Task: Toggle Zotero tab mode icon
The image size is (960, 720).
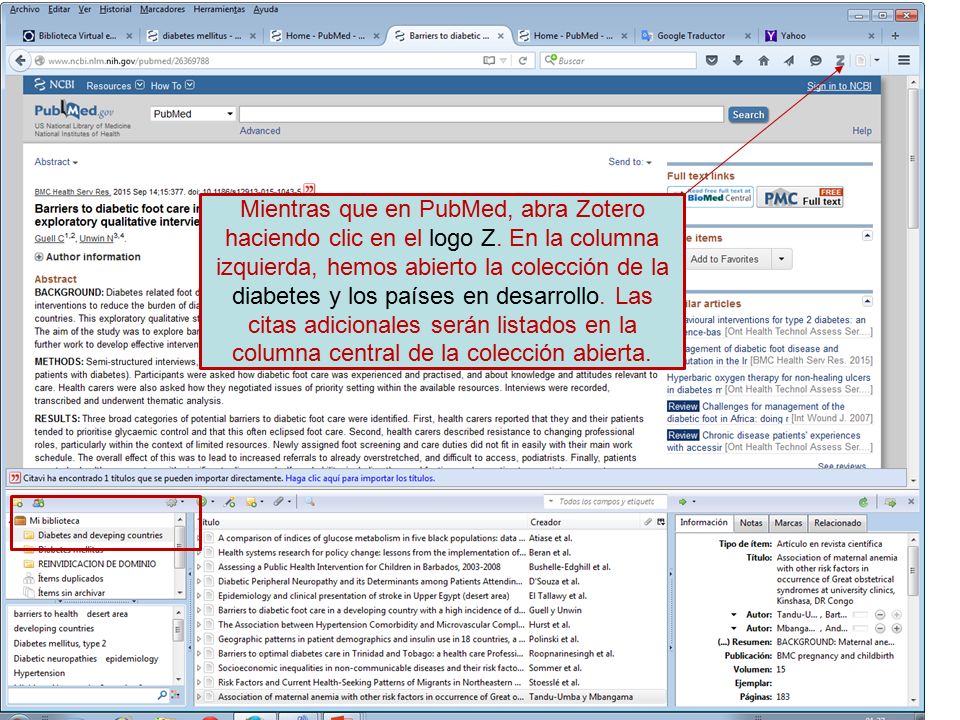Action: (x=890, y=502)
